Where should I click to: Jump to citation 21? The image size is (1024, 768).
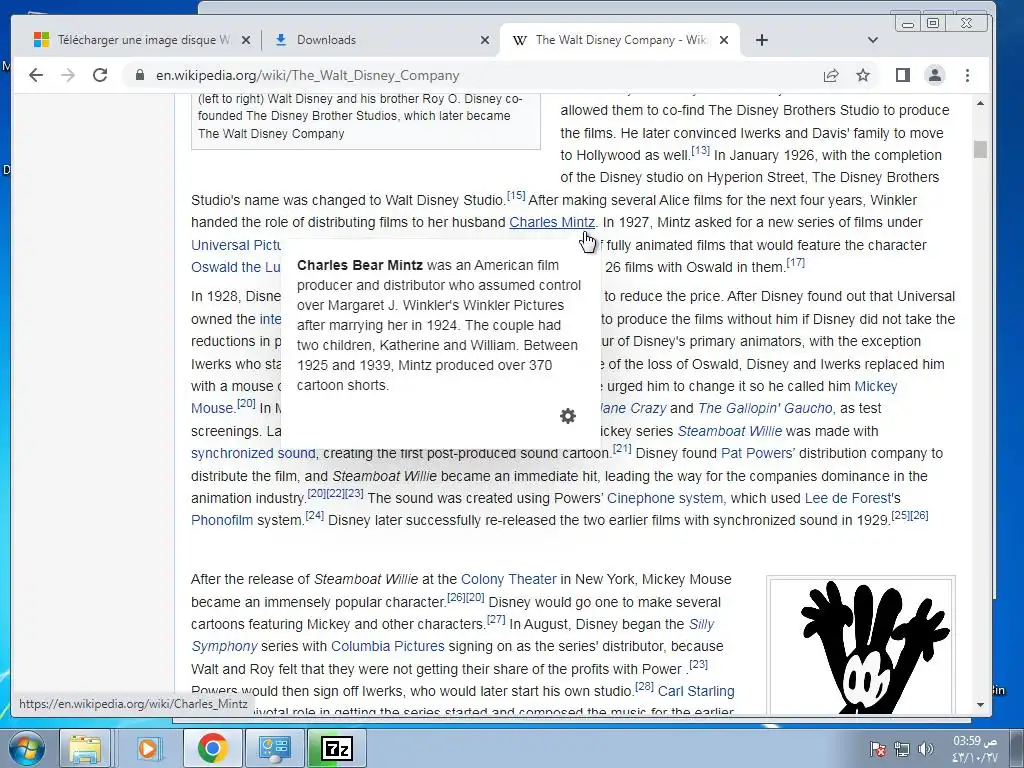622,449
